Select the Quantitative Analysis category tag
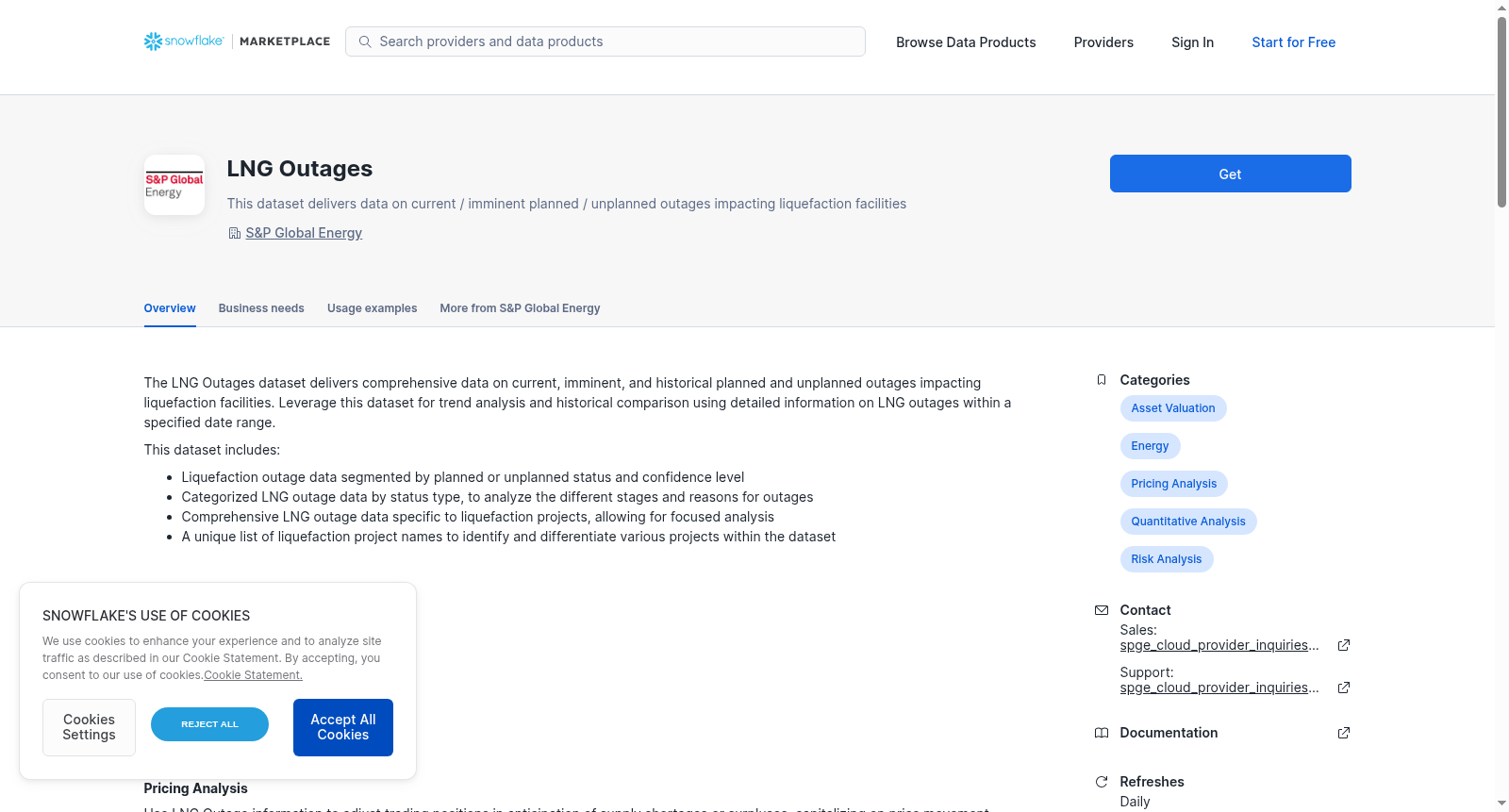 1188,522
